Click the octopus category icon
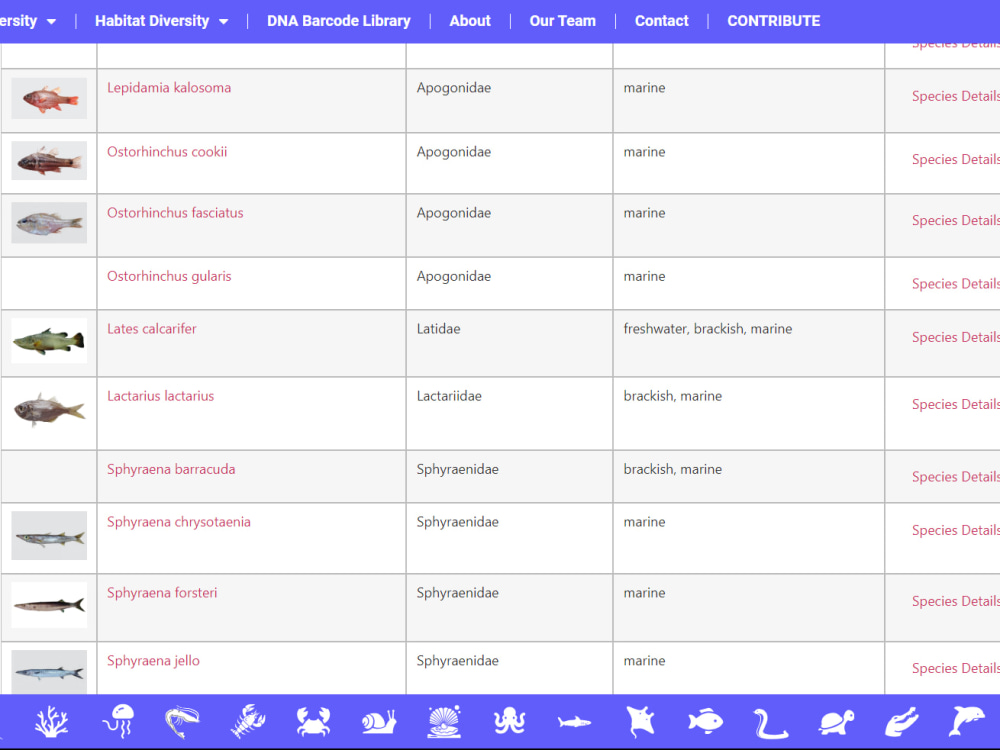Screen dimensions: 1000x750 click(x=510, y=722)
